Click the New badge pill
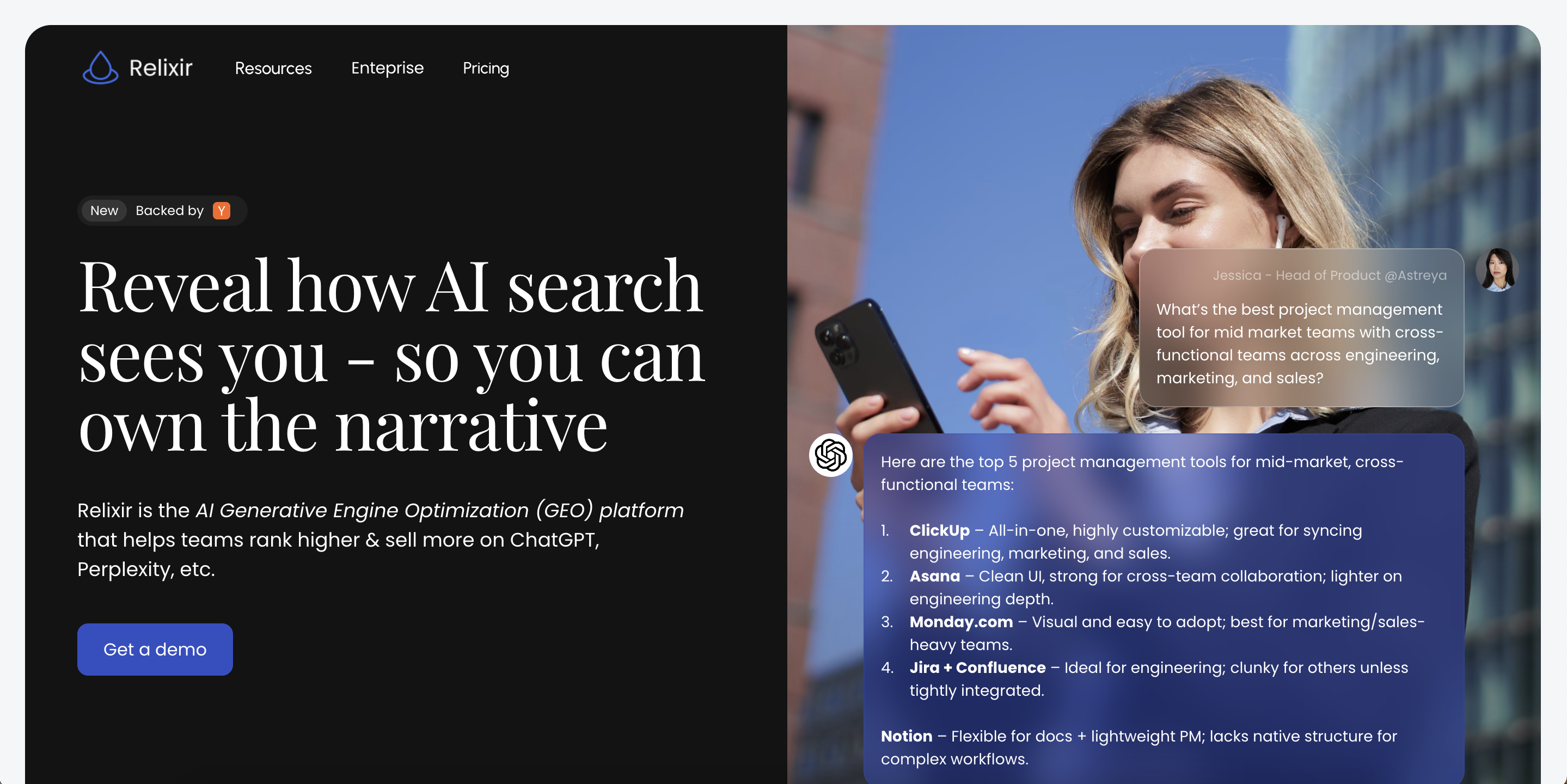 point(104,211)
